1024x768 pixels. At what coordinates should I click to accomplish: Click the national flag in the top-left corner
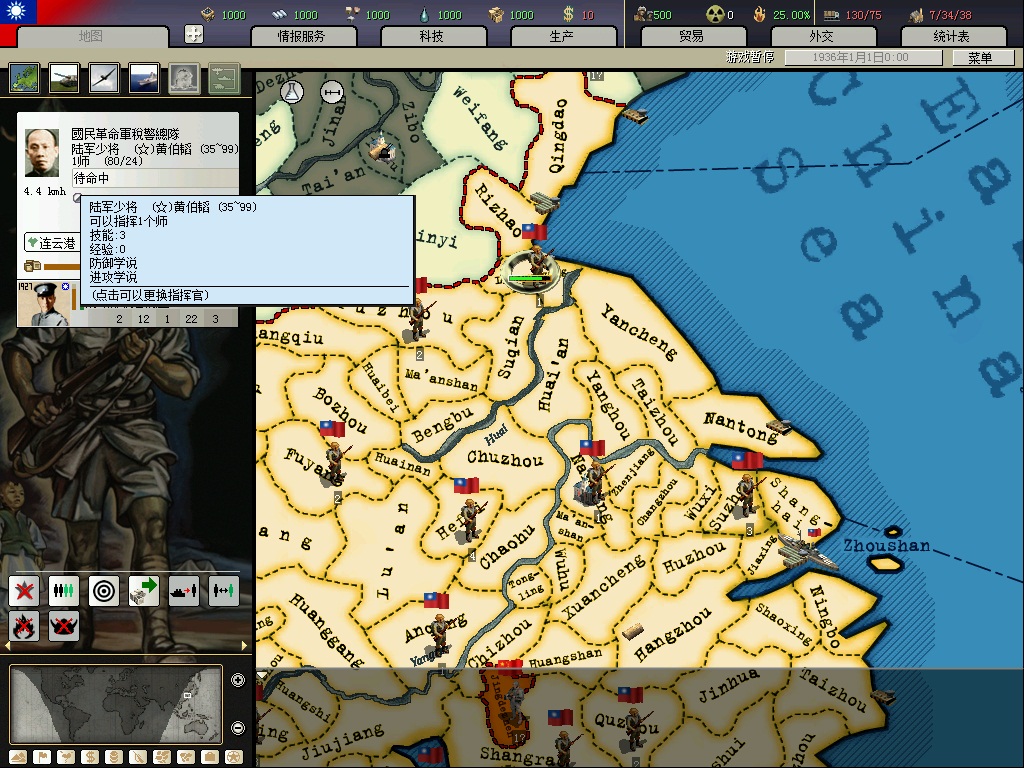coord(18,12)
